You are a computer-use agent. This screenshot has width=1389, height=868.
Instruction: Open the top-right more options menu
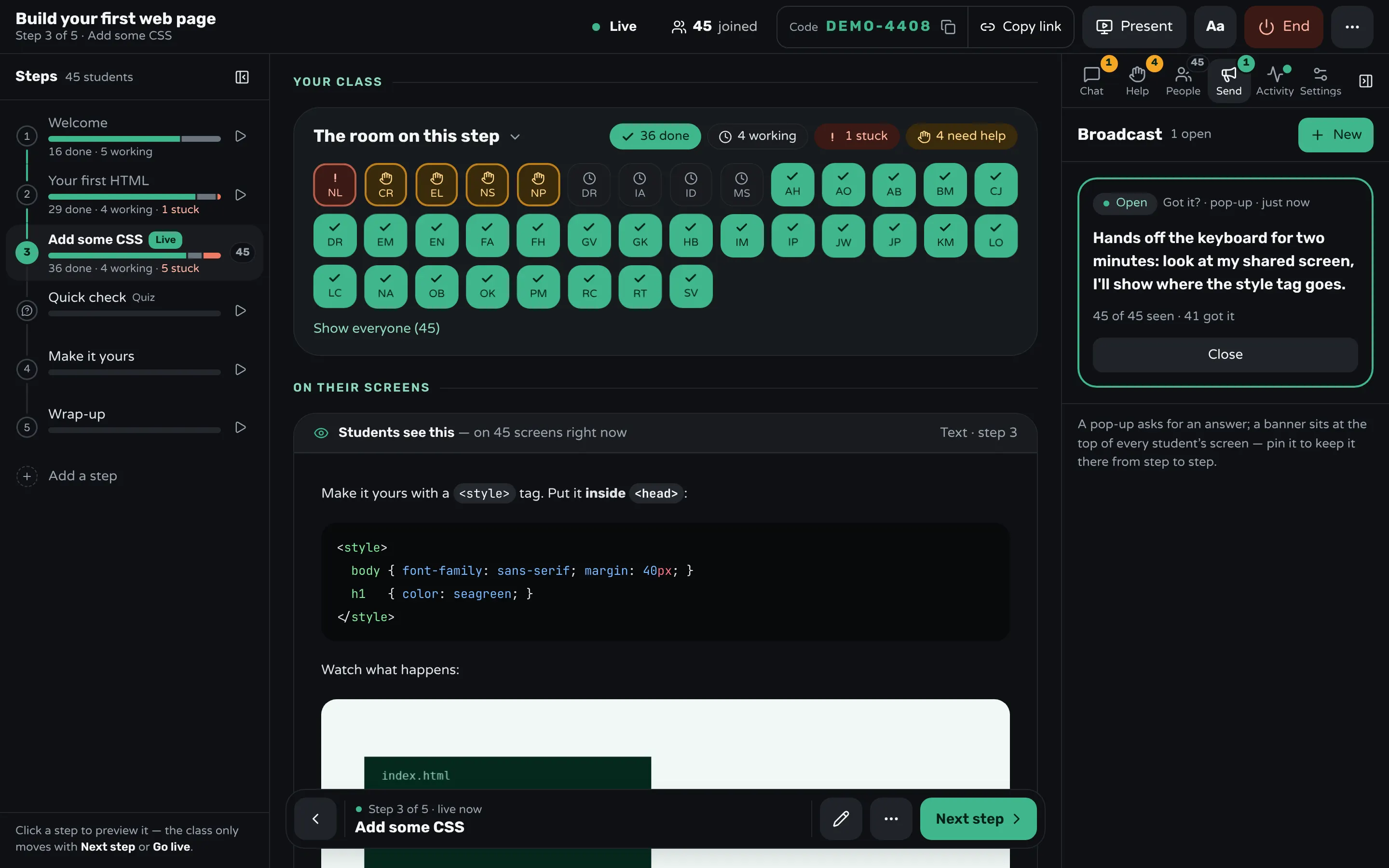[x=1352, y=27]
